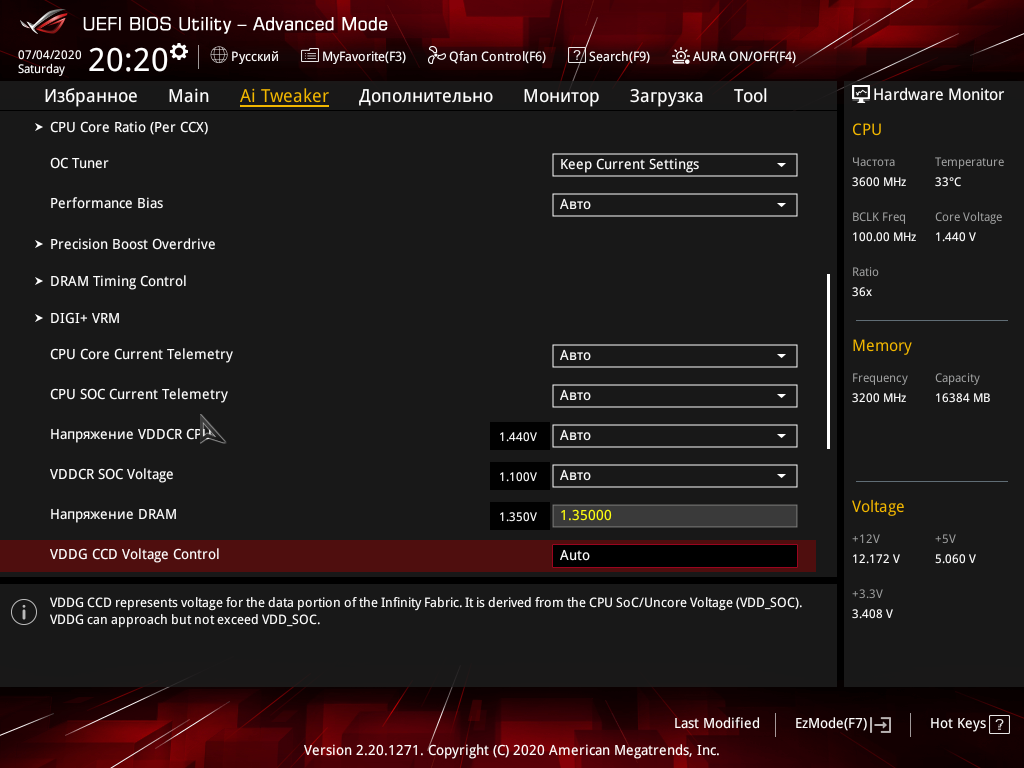Viewport: 1024px width, 768px height.
Task: Toggle AURA lighting icon
Action: click(x=680, y=56)
